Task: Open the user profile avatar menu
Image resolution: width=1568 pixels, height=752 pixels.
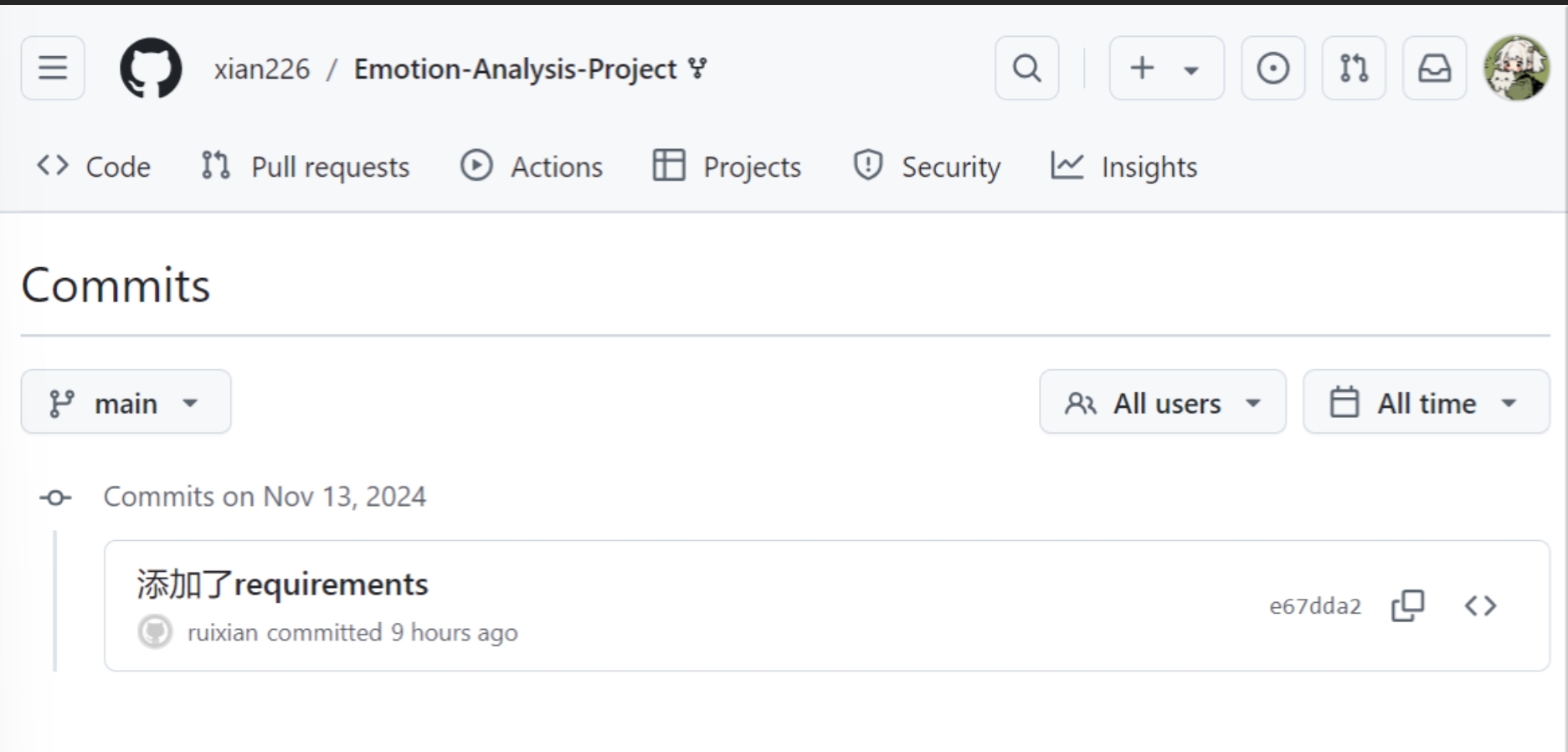Action: (1516, 68)
